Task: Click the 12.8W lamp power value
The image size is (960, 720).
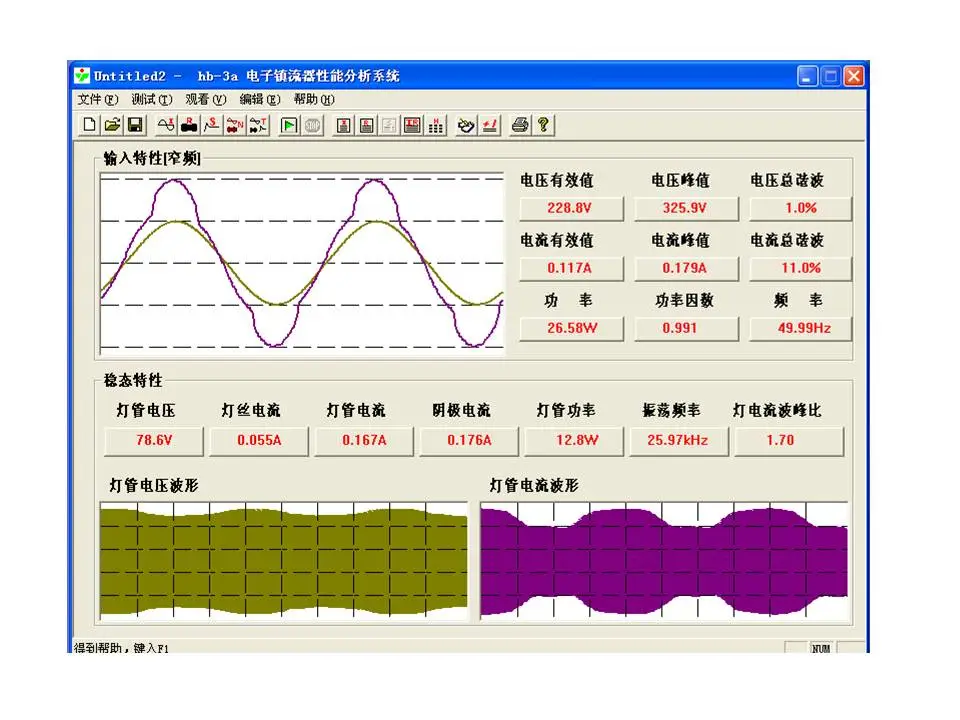Action: [574, 441]
